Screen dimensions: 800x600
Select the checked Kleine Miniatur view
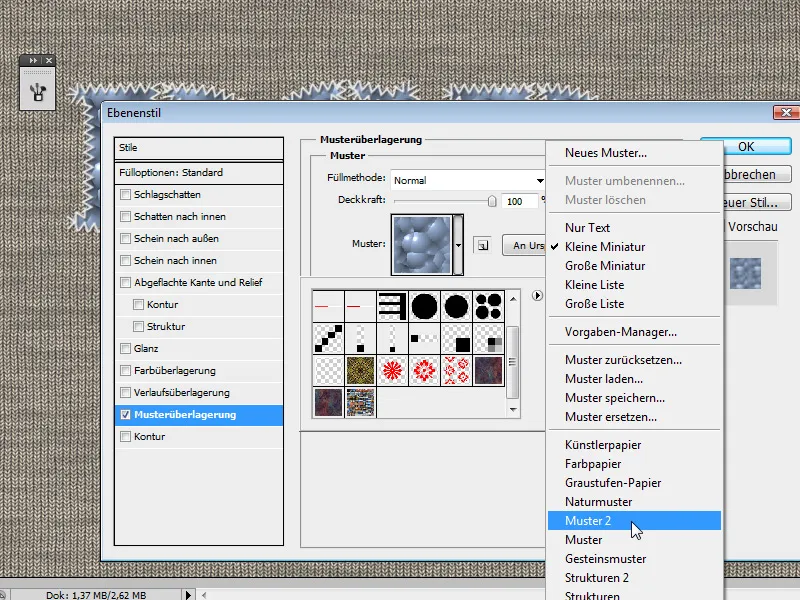coord(605,247)
